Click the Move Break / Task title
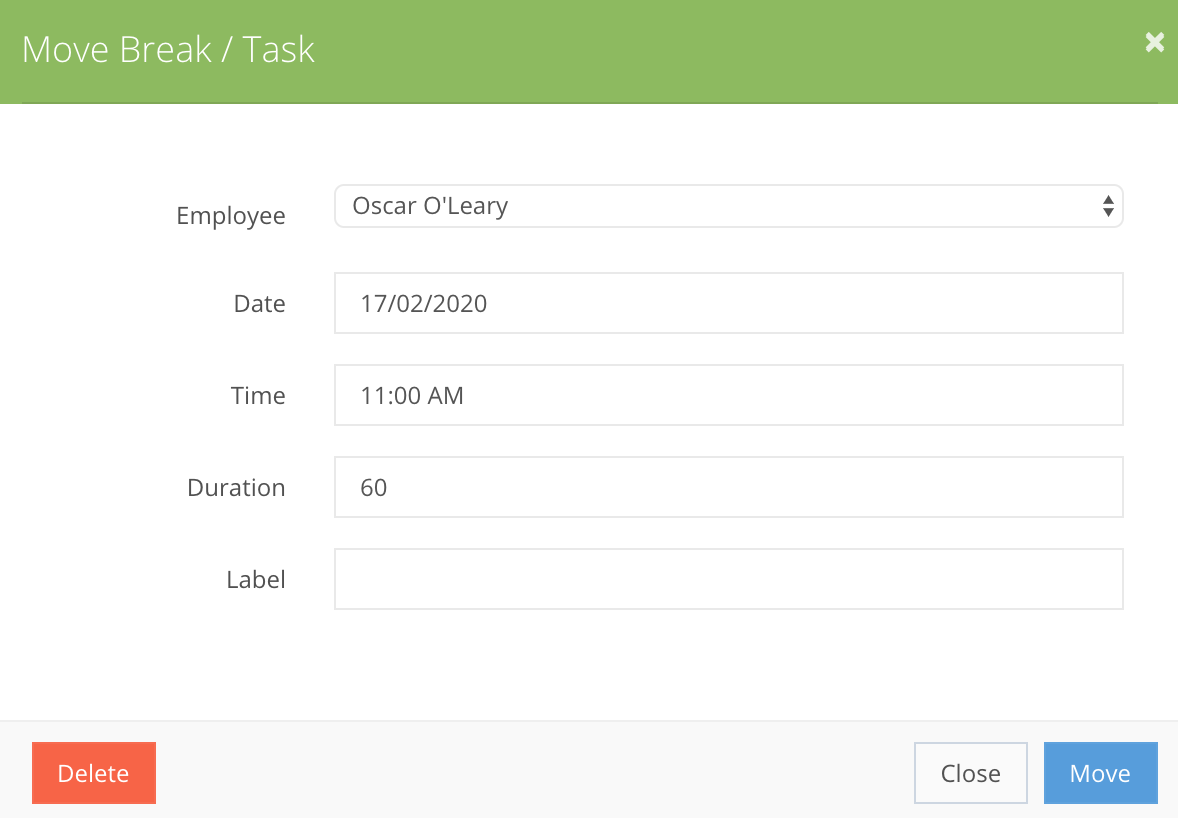1178x818 pixels. point(168,50)
